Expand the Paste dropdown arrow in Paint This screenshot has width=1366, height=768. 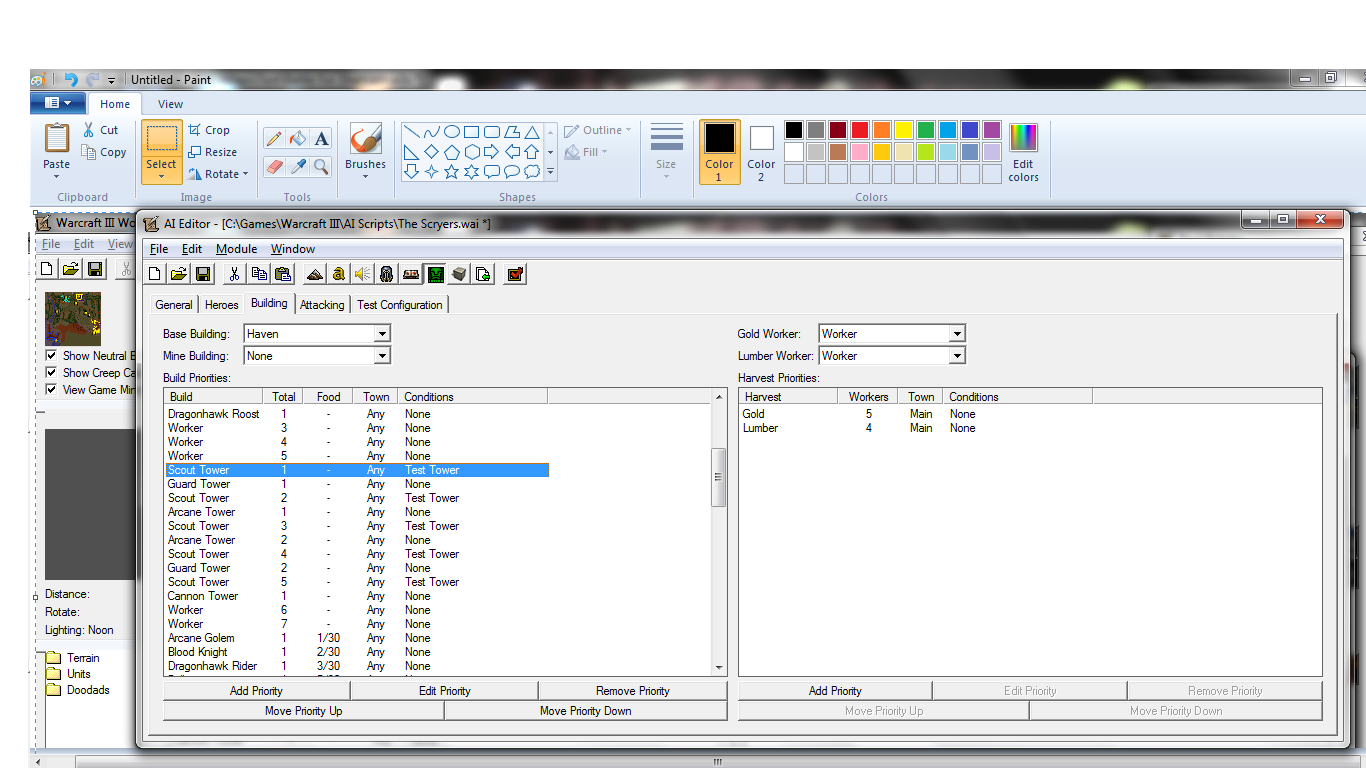(57, 176)
